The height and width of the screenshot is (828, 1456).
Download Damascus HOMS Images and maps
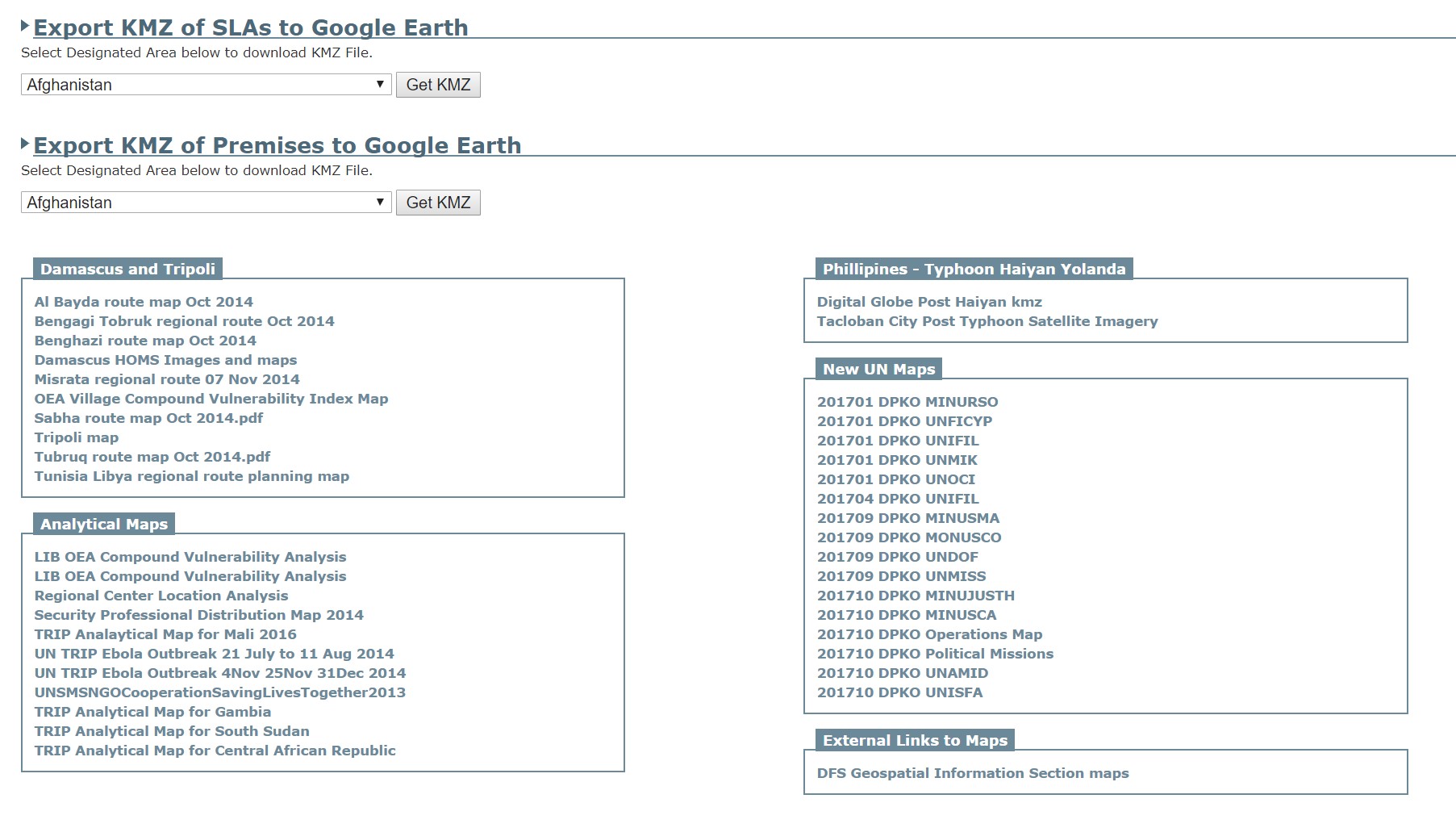tap(165, 359)
